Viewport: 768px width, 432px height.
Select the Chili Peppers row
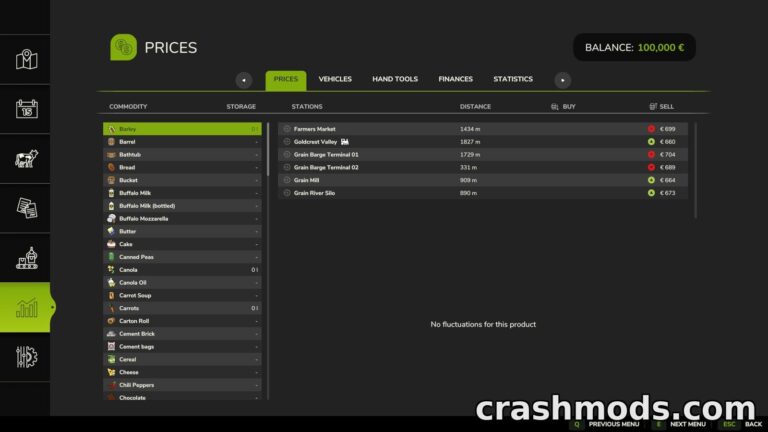coord(182,385)
